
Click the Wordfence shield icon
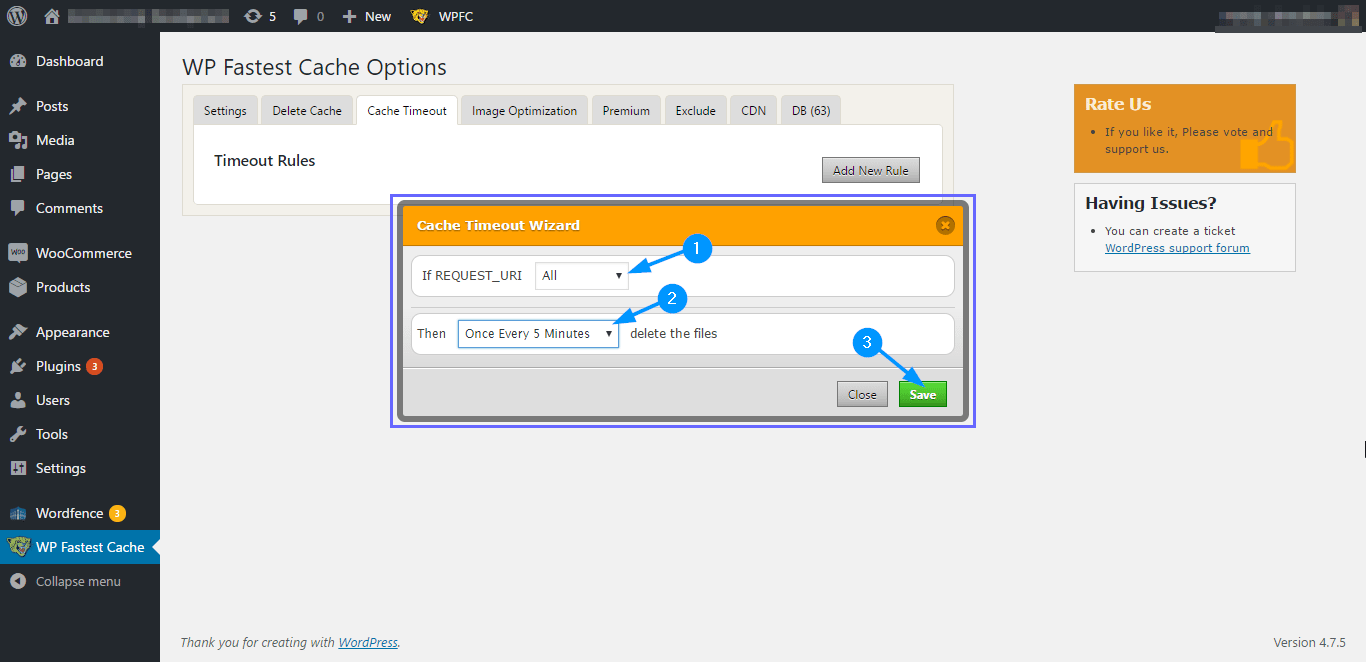tap(18, 513)
